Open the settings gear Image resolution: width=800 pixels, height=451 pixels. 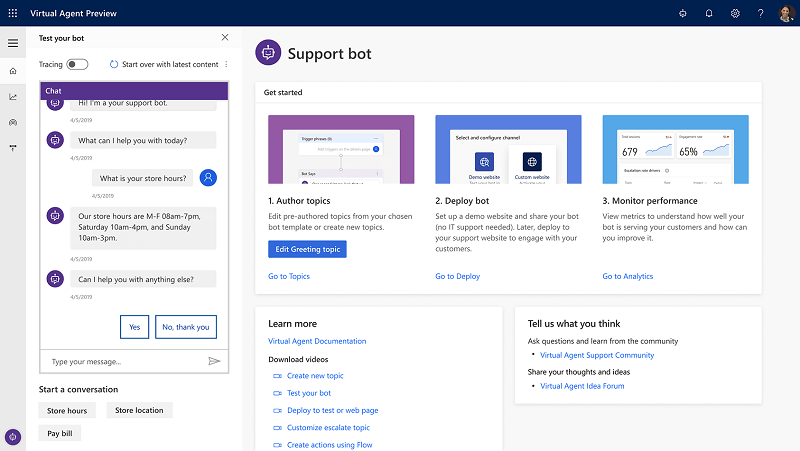[x=735, y=14]
